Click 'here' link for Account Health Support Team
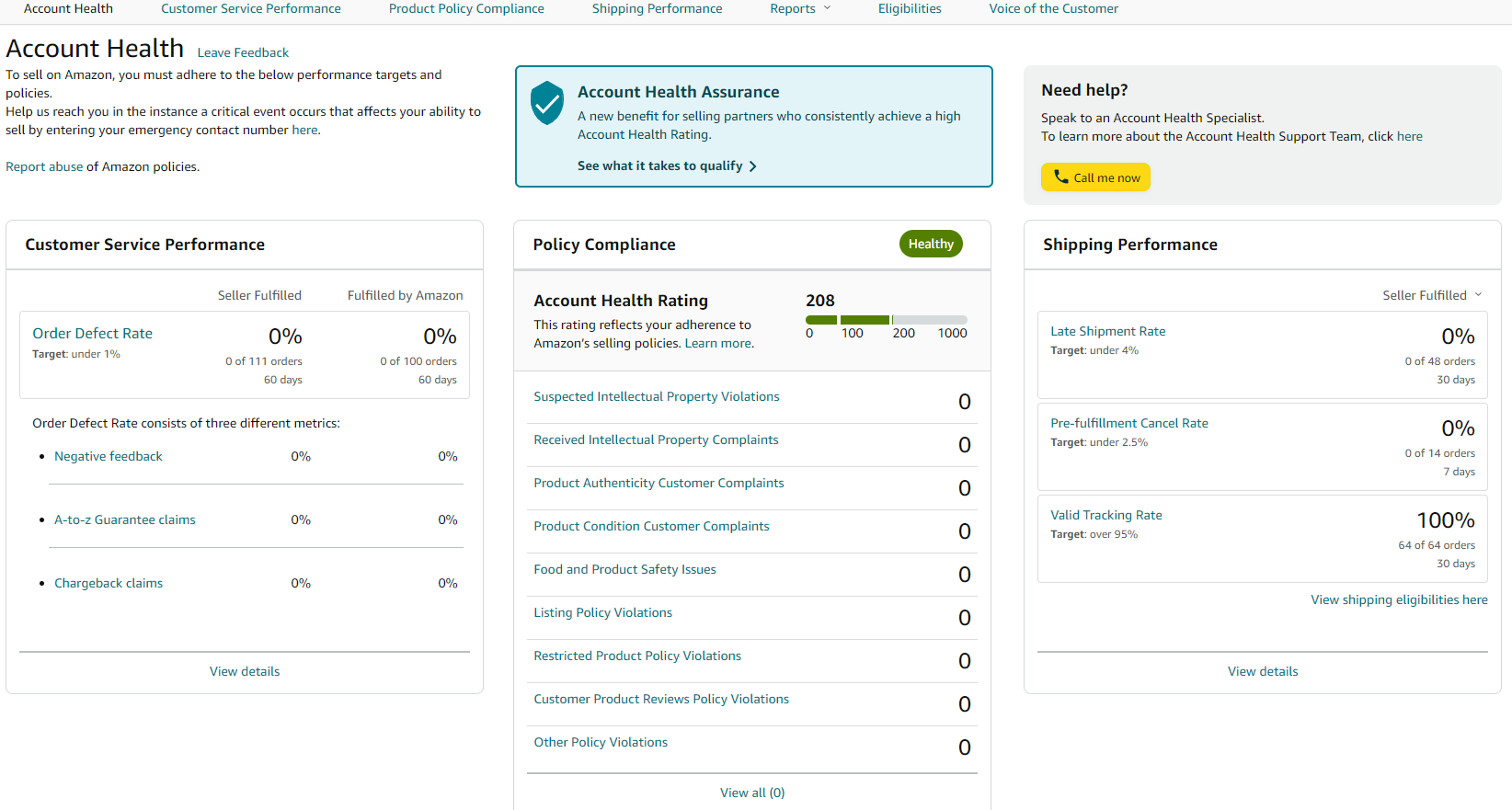The image size is (1512, 810). click(x=1409, y=136)
